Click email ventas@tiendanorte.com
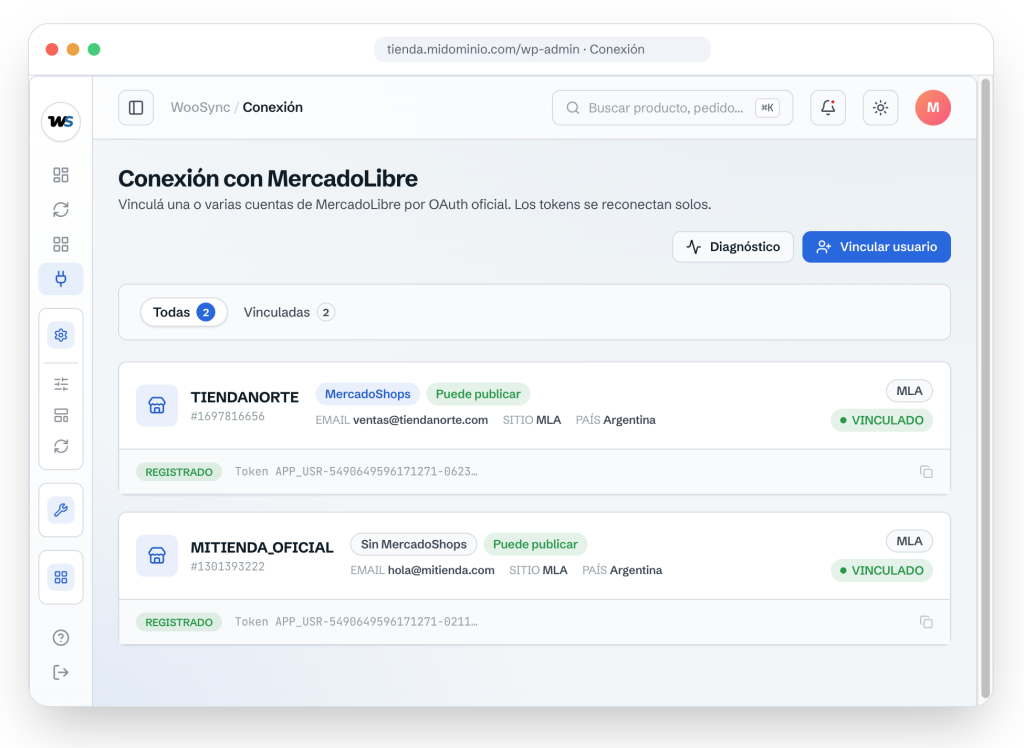The image size is (1024, 748). pos(421,420)
